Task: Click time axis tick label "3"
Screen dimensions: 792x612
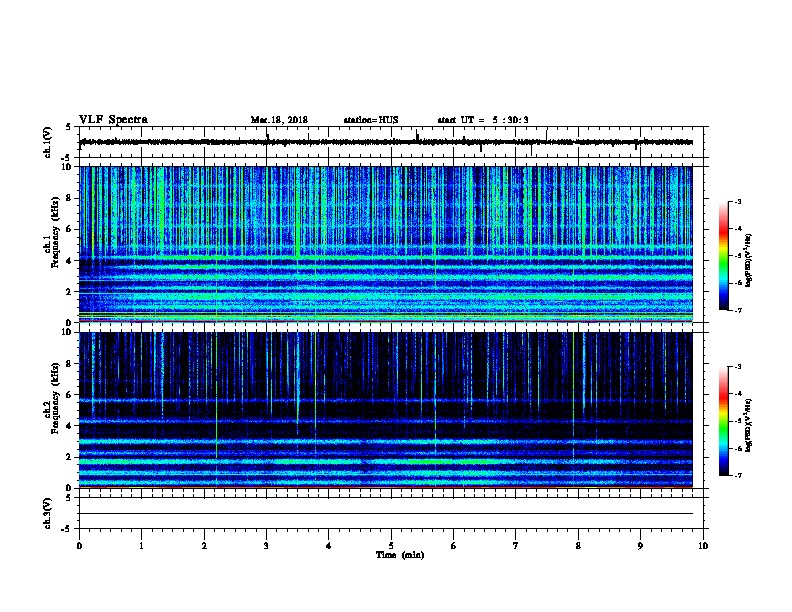Action: tap(266, 545)
